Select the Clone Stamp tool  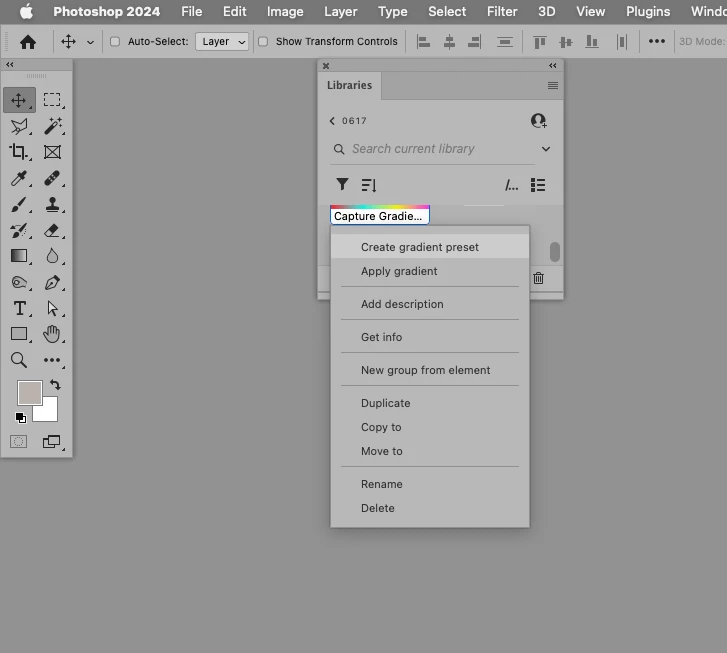pos(52,204)
